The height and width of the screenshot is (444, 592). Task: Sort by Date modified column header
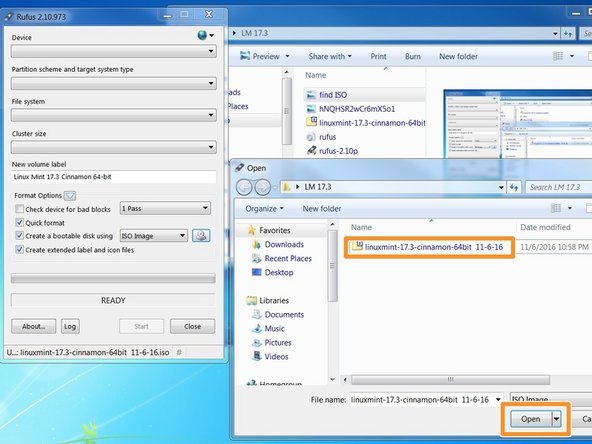545,227
